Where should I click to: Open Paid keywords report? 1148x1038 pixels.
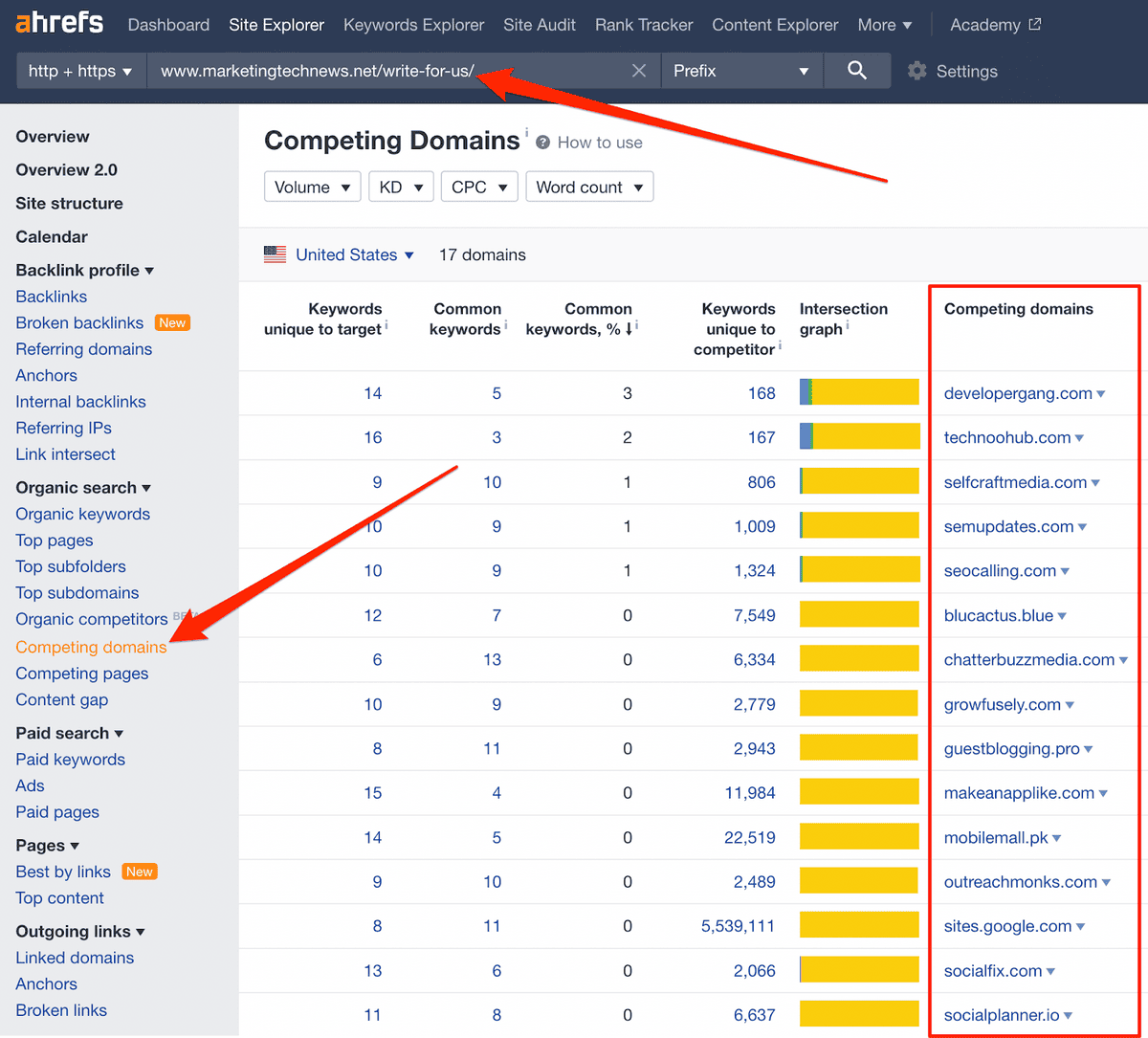(71, 760)
